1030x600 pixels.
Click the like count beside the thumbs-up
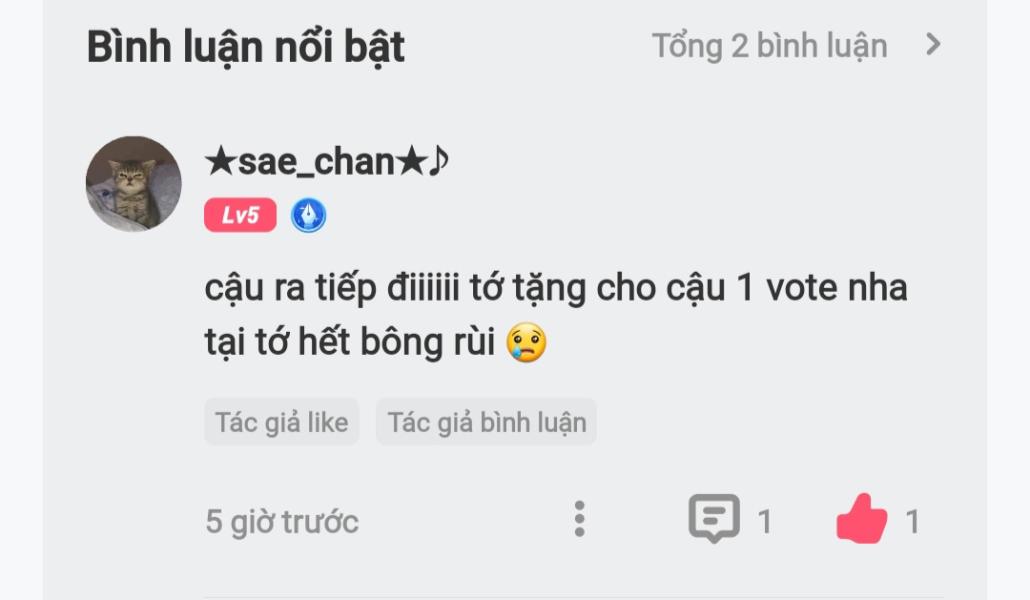(x=912, y=522)
